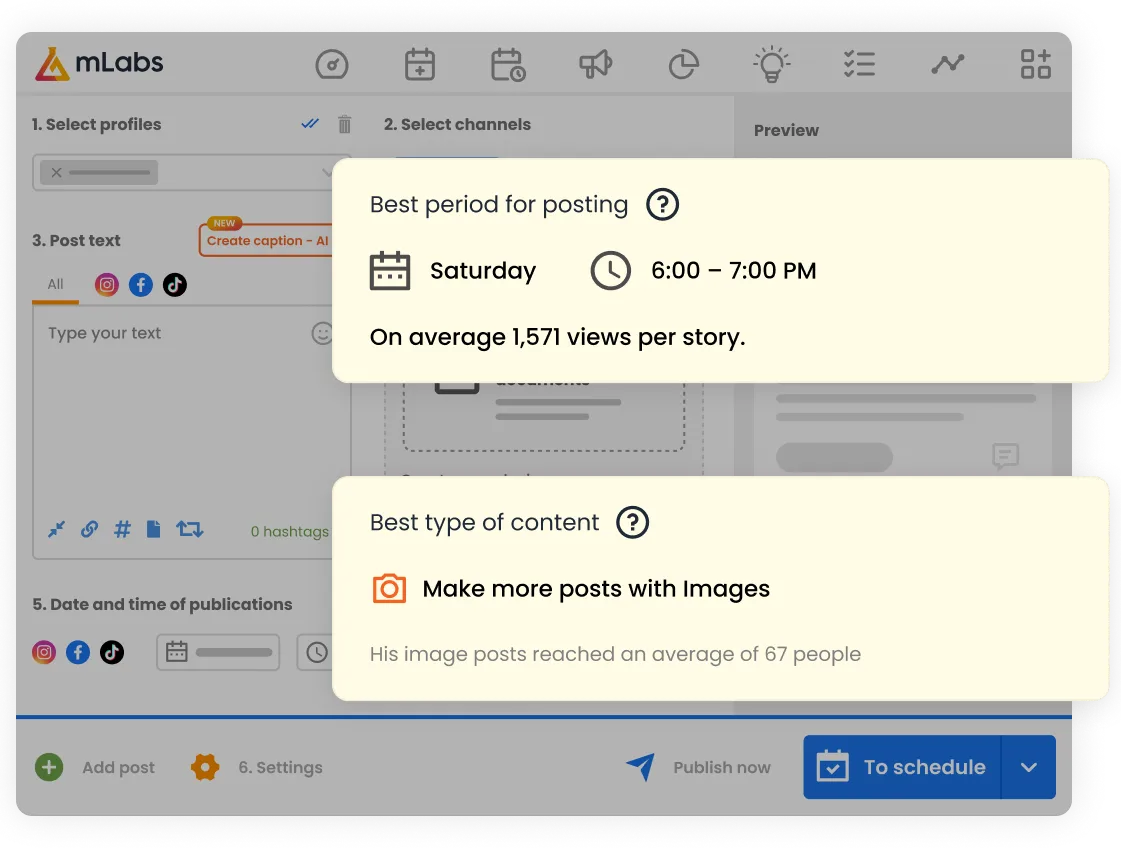Open the add widgets grid icon

tap(1035, 65)
